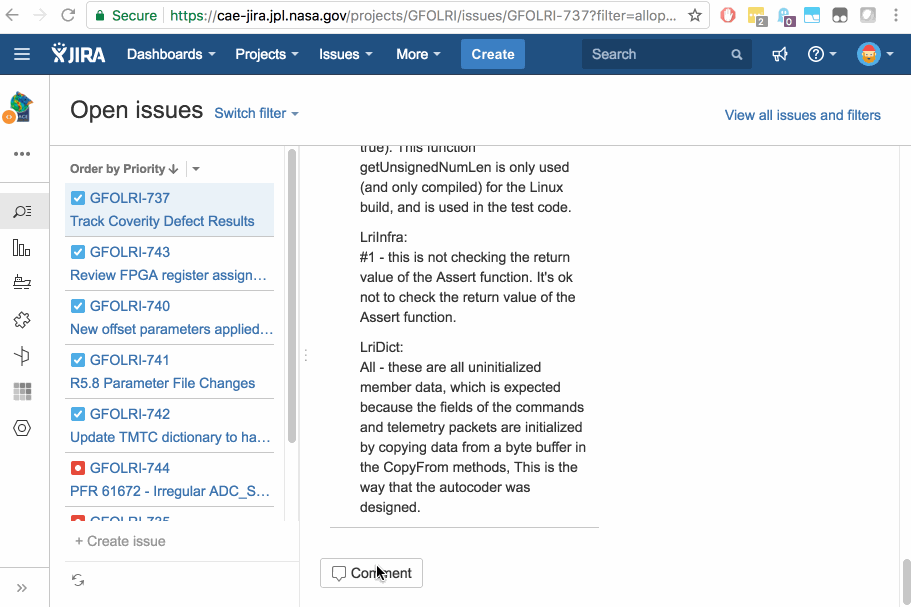Open the grid sidebar icon
911x607 pixels.
(22, 392)
